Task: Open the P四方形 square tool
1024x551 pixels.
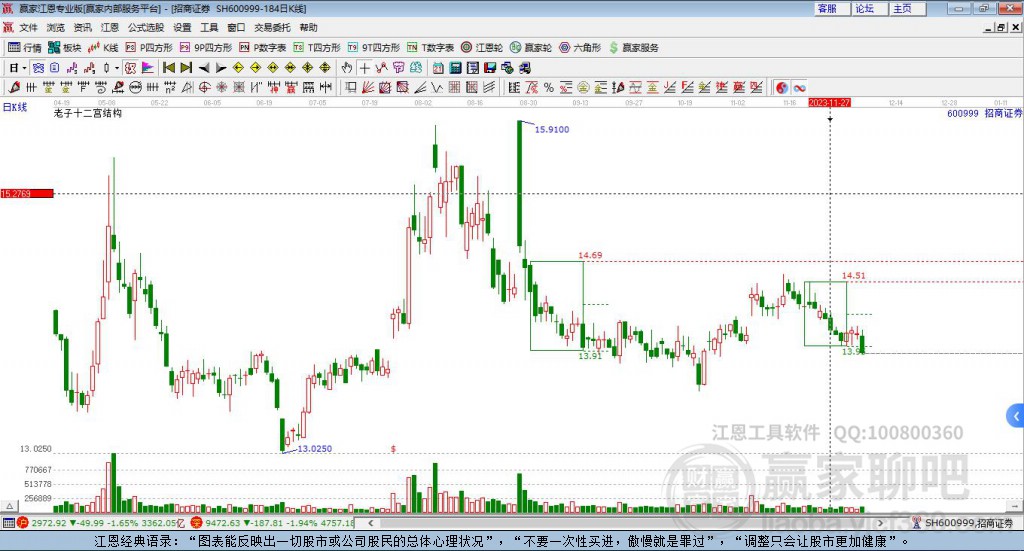Action: pos(150,48)
